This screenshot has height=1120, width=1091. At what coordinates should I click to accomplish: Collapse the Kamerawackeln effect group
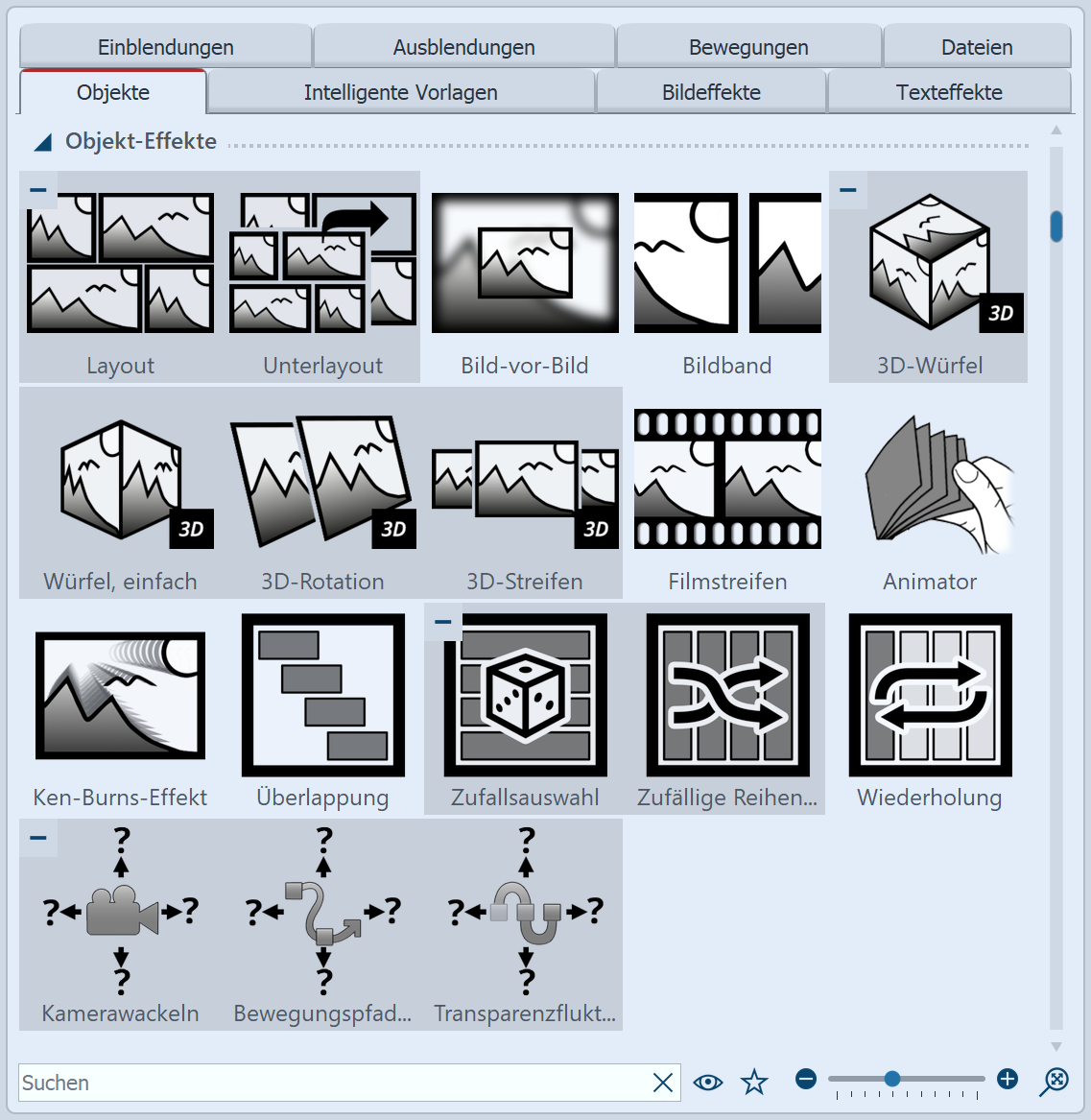pos(38,838)
